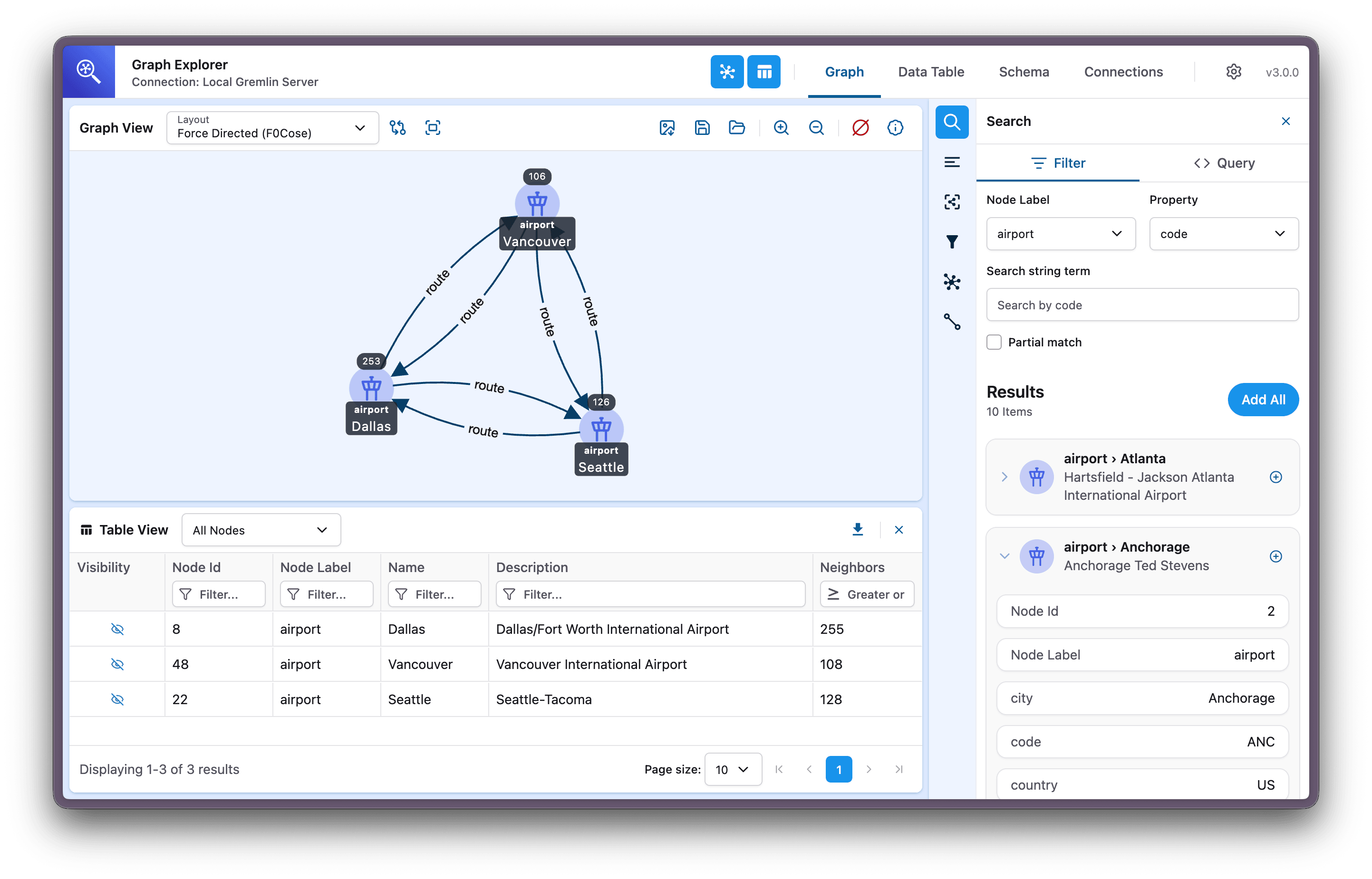Viewport: 1372px width, 879px height.
Task: Switch to the Data Table tab
Action: click(x=931, y=72)
